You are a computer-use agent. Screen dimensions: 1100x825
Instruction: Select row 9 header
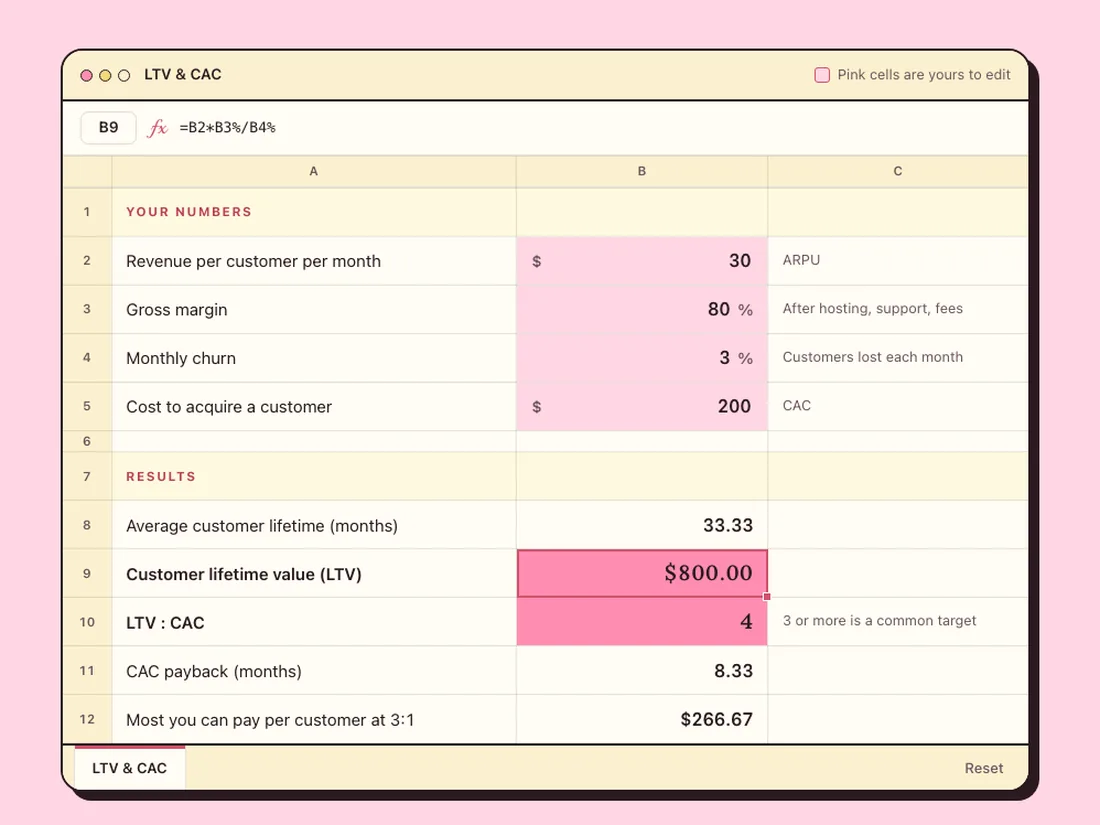pos(87,574)
